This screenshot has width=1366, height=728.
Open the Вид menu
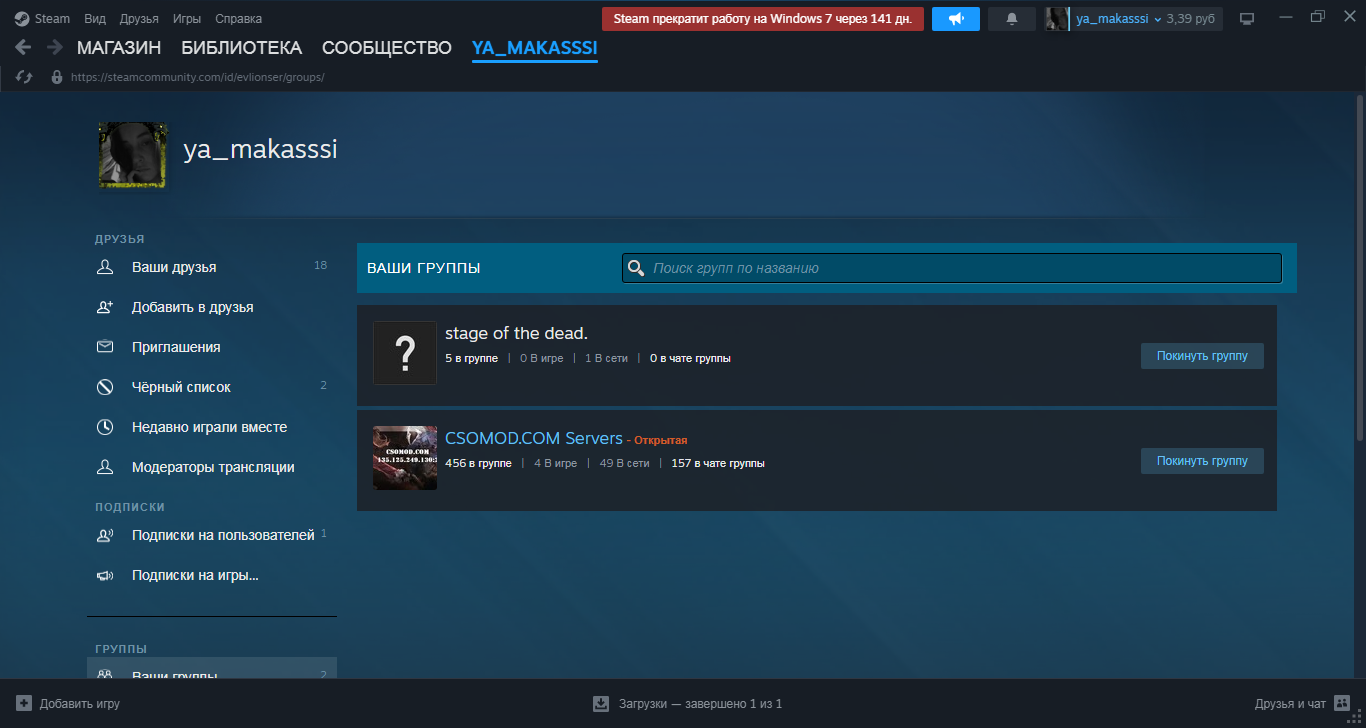click(95, 19)
